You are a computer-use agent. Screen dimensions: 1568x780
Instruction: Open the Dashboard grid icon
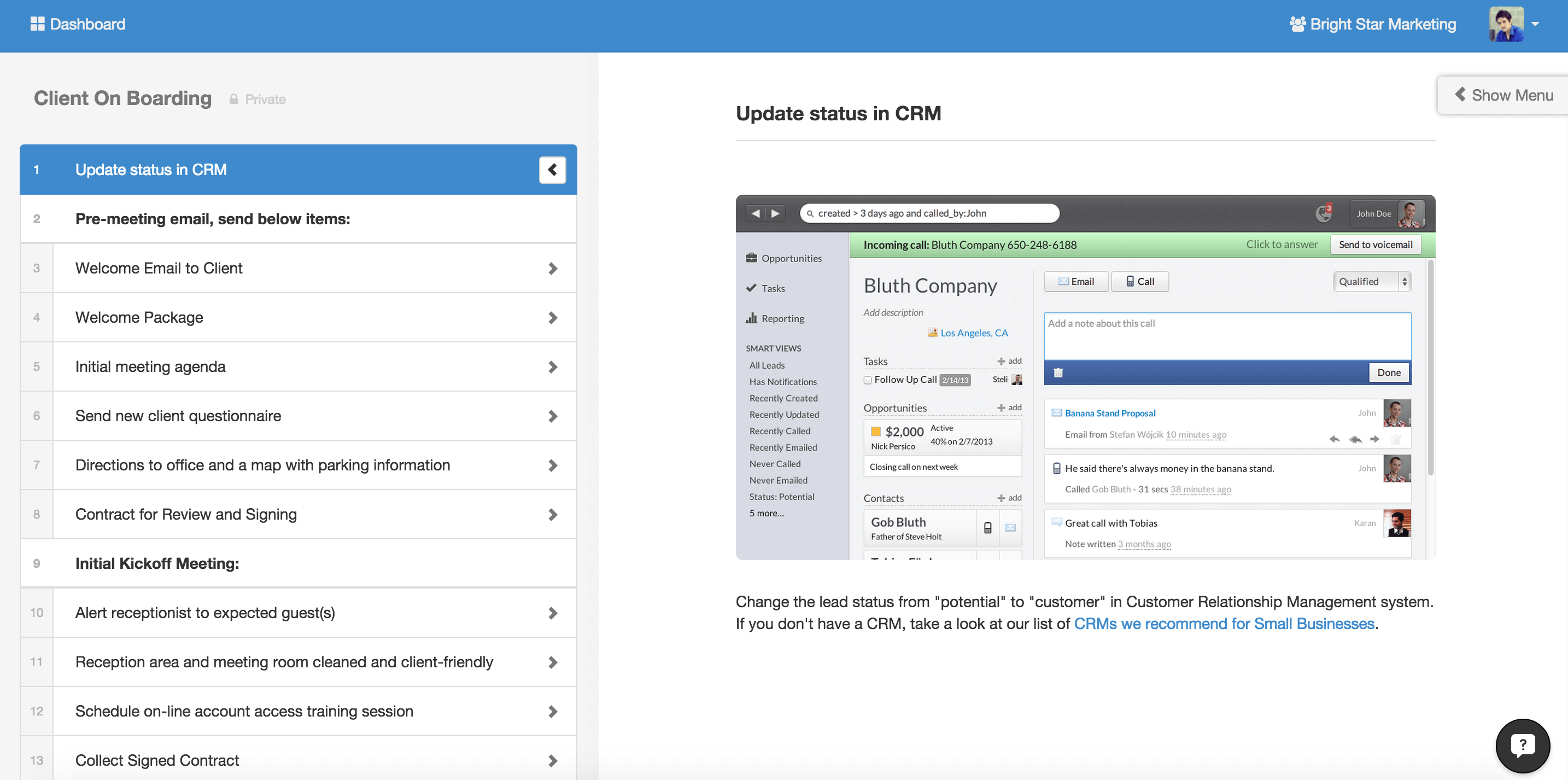tap(37, 24)
